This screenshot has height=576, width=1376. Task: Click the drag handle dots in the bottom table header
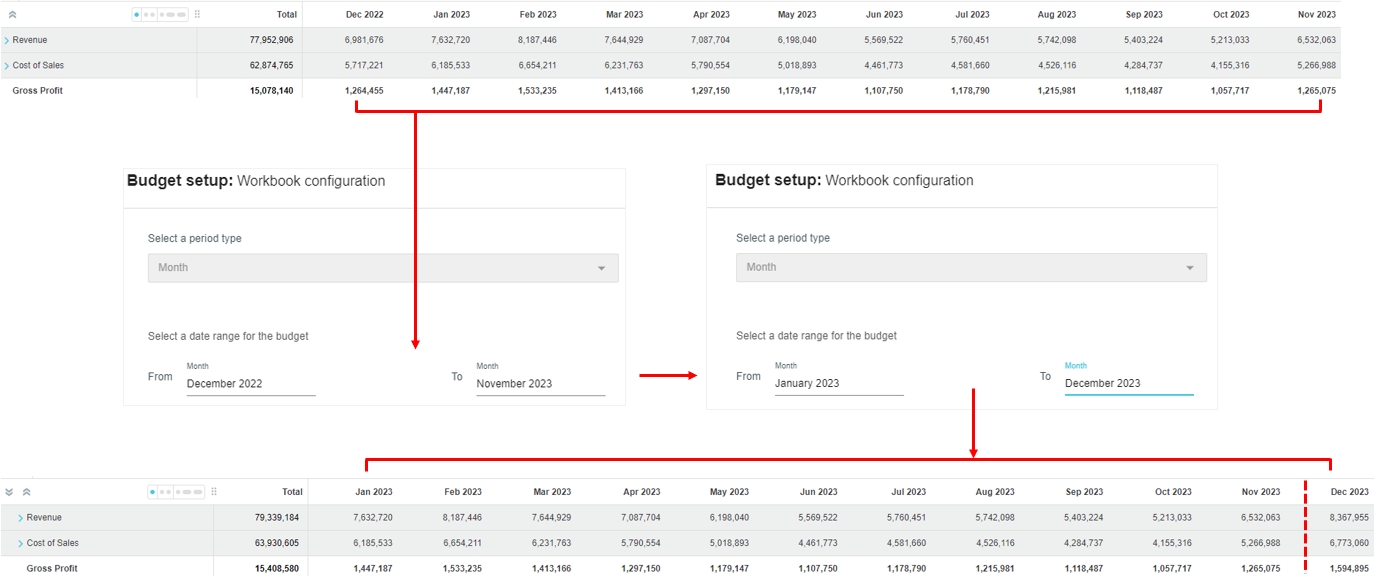point(214,492)
